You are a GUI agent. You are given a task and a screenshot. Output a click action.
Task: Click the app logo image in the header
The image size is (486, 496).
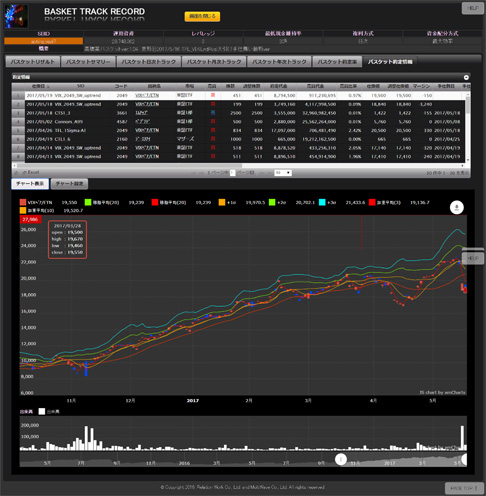(16, 16)
